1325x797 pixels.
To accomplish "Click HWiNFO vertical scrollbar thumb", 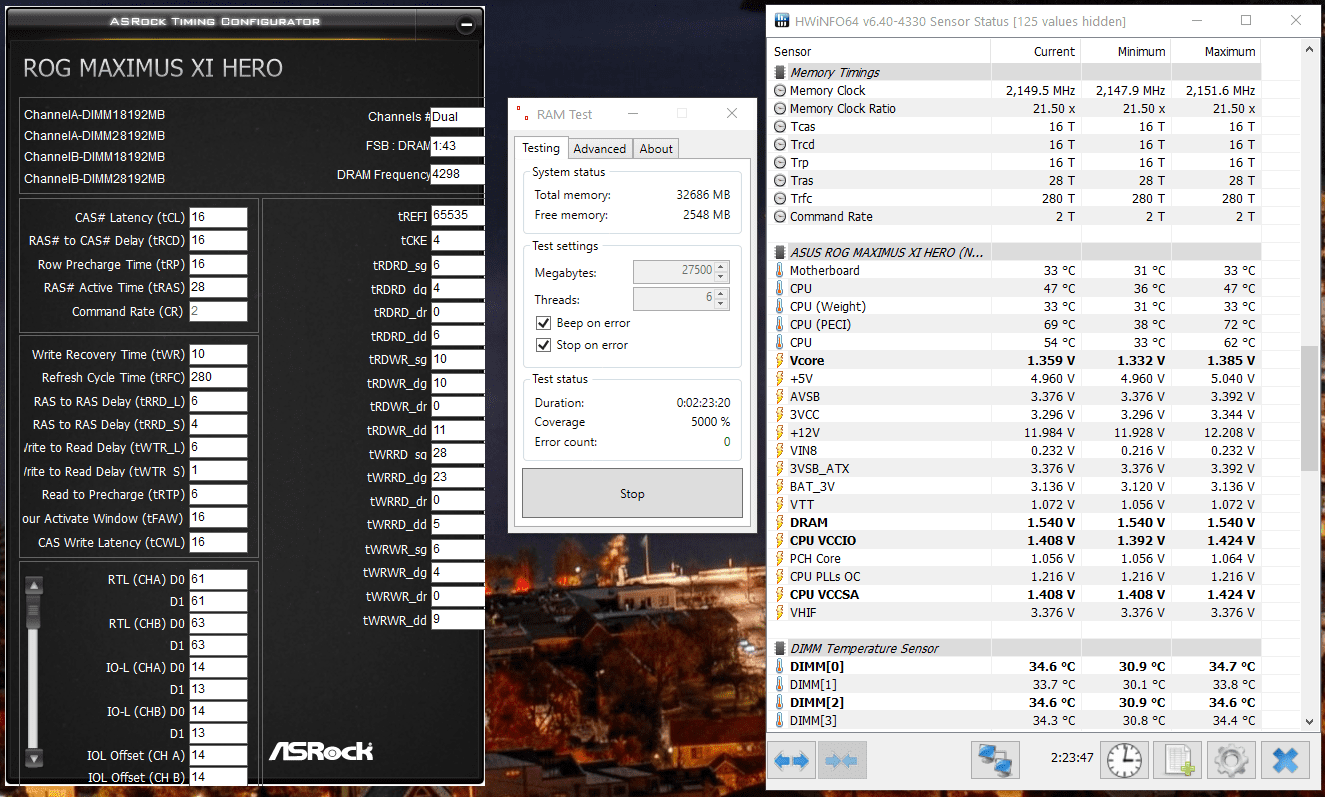I will (x=1310, y=408).
